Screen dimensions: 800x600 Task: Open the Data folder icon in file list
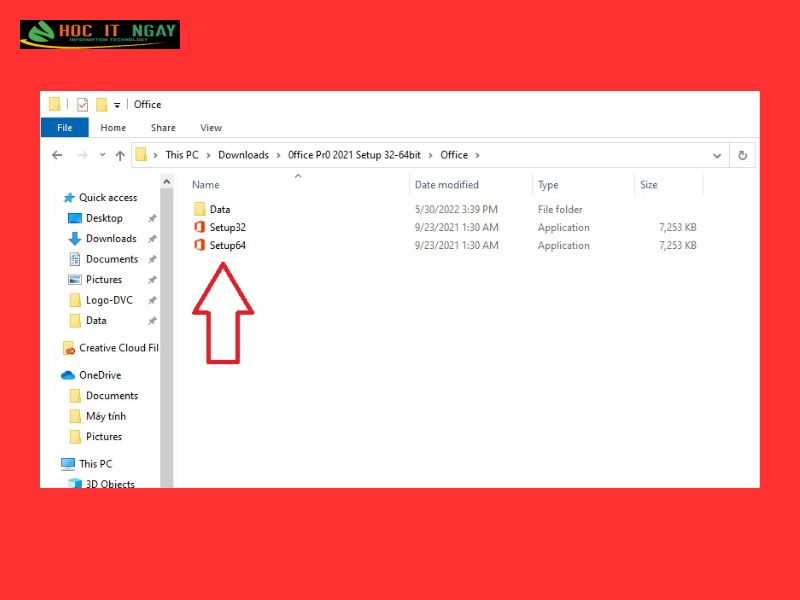[199, 209]
